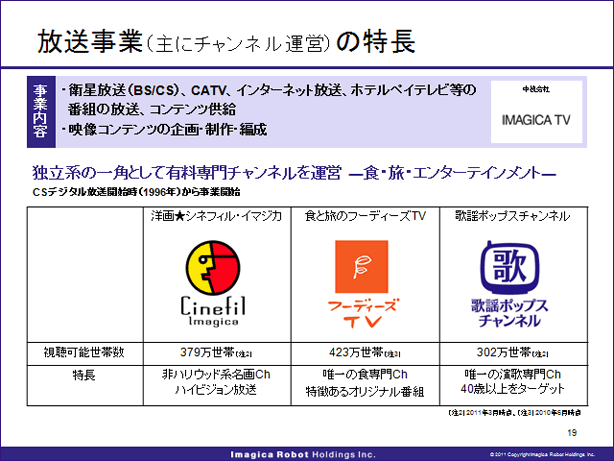The image size is (614, 461).
Task: Select the line '・映像コンテンツの企画・制作・編成'
Action: pyautogui.click(x=164, y=129)
